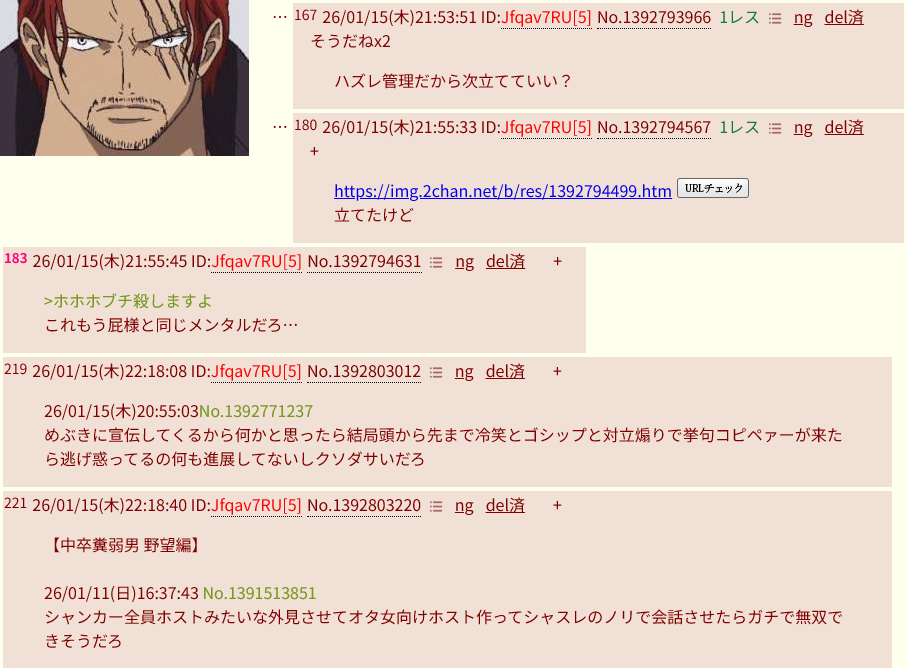The image size is (907, 668).
Task: Toggle ng filter on post 167
Action: tap(803, 18)
